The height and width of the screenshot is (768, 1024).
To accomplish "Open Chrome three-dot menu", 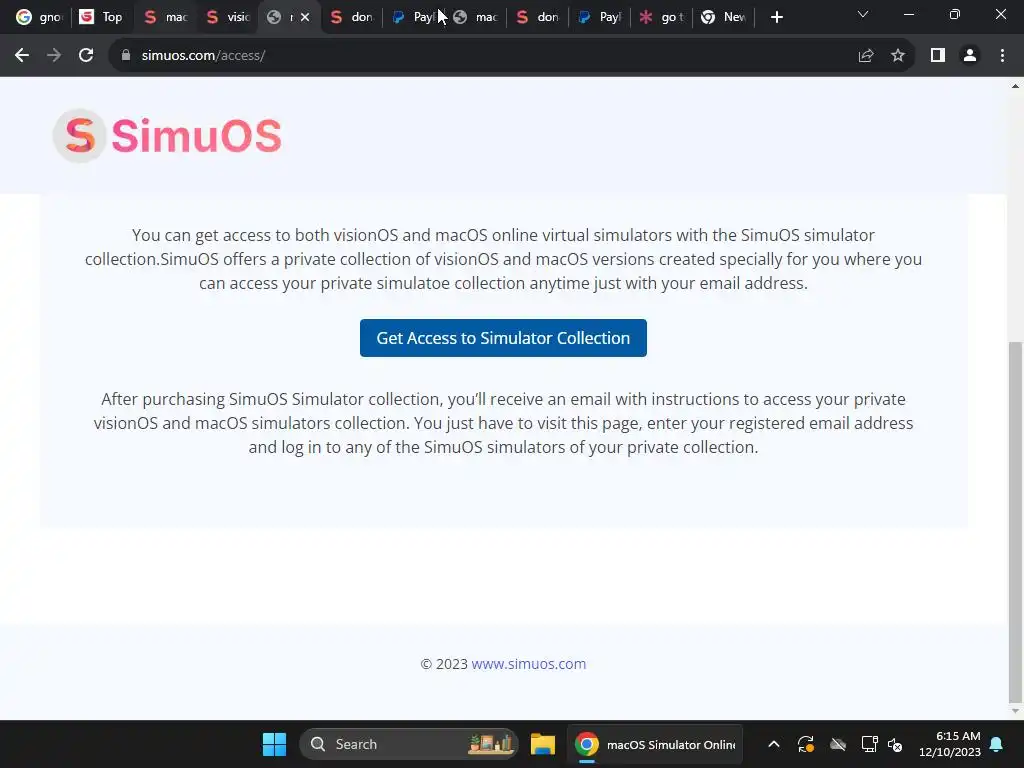I will [1002, 56].
